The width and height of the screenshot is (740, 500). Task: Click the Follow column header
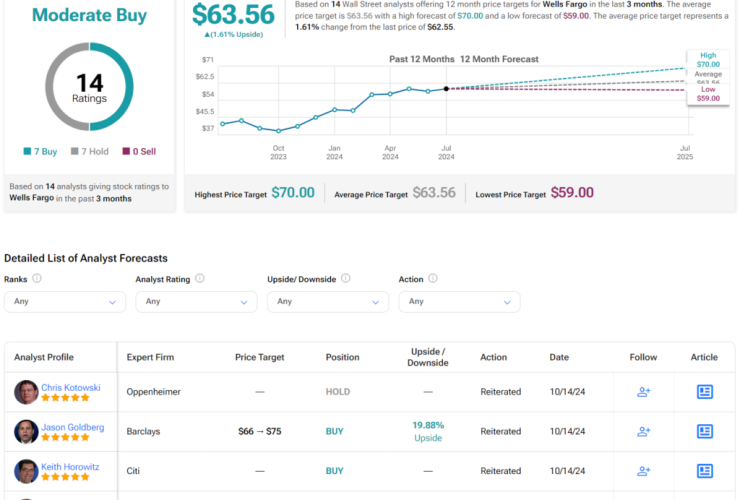(x=643, y=357)
